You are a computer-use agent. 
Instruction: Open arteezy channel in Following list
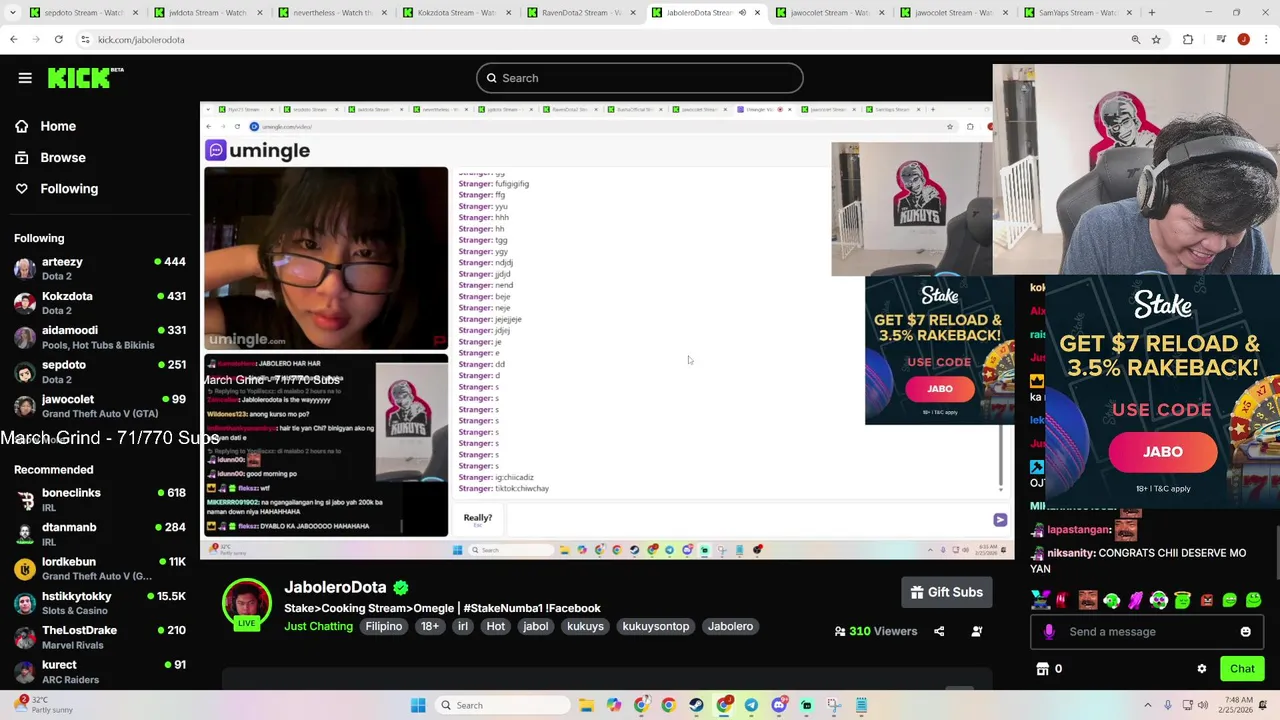point(100,268)
